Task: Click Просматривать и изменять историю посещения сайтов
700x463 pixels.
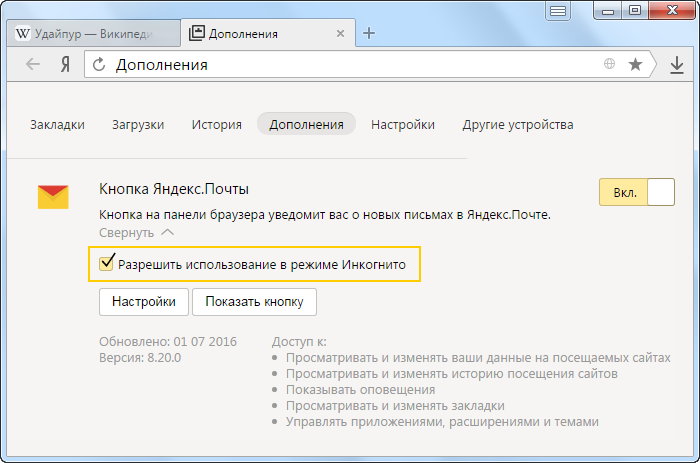Action: point(452,374)
